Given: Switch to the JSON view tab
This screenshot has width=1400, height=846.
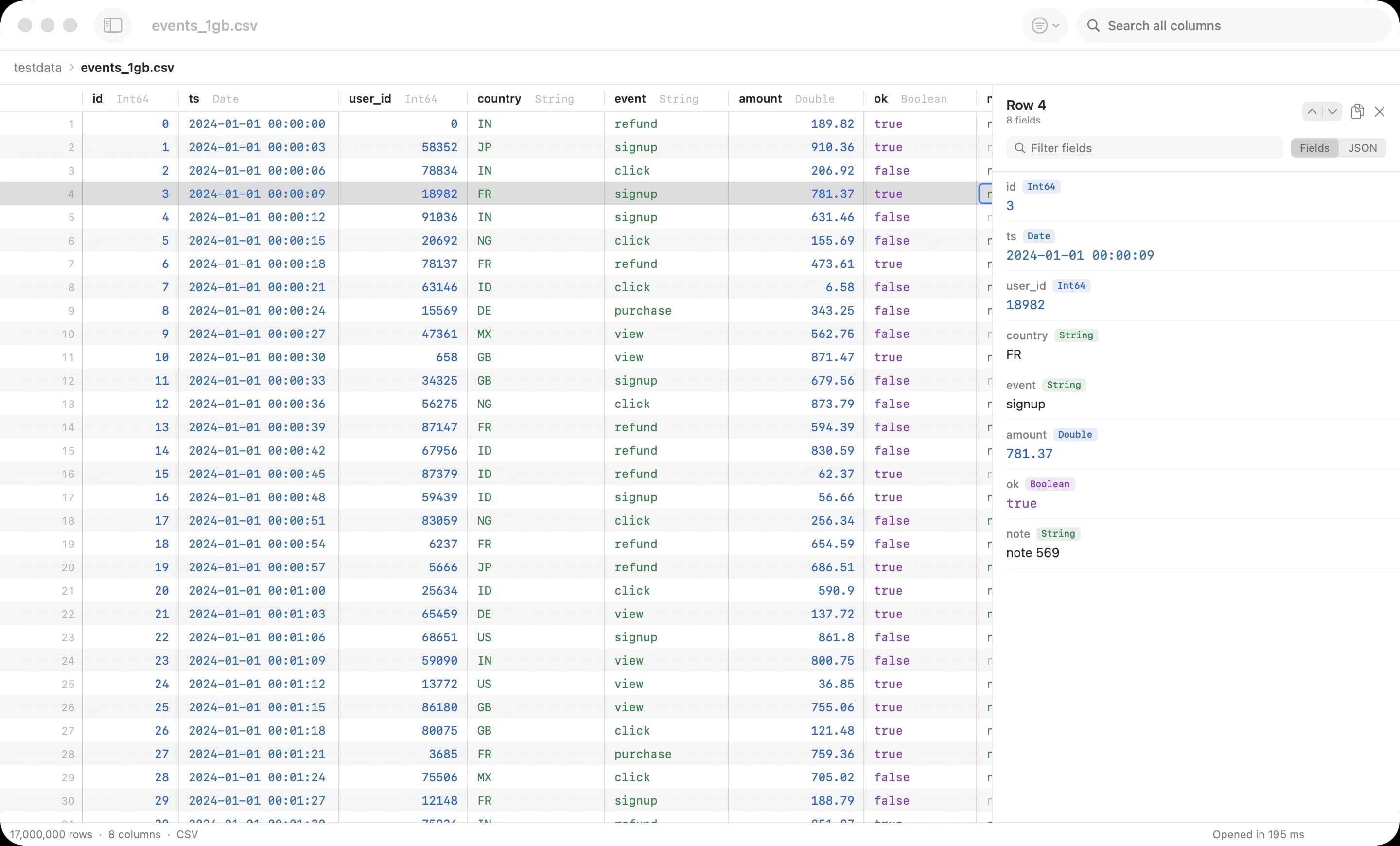Looking at the screenshot, I should [1363, 148].
